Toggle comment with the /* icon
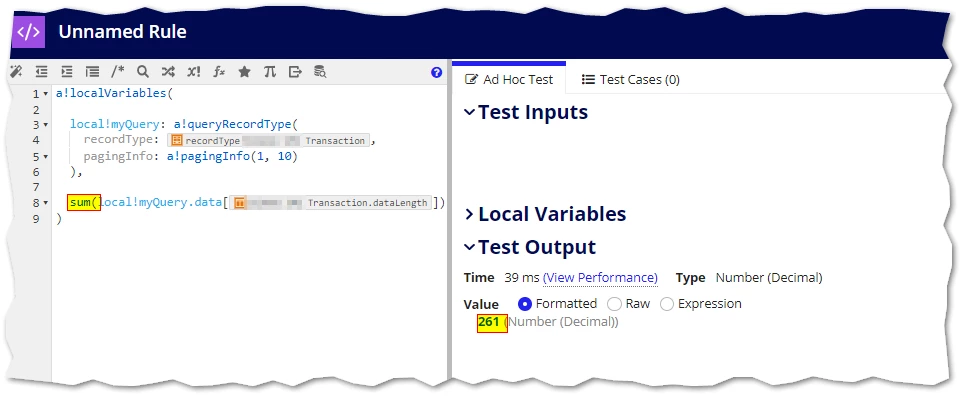The width and height of the screenshot is (962, 396). 118,72
